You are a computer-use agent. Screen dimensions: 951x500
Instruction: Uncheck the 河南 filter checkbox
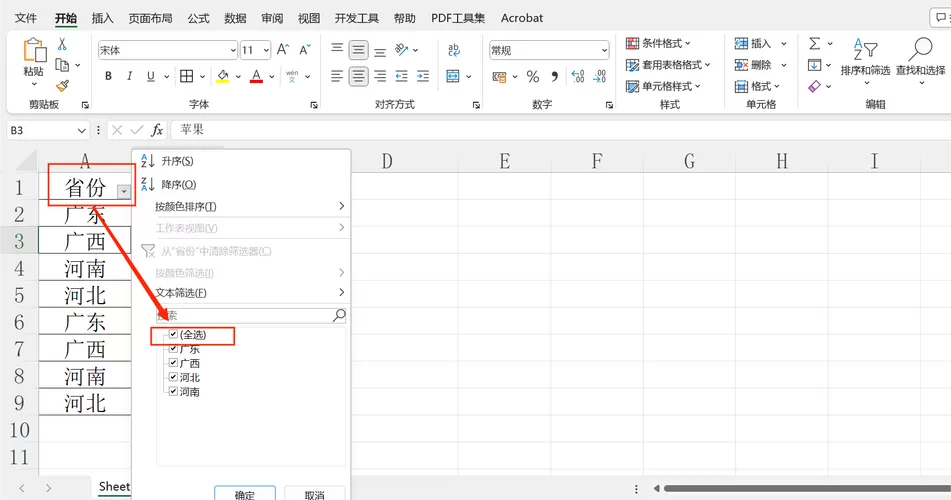pyautogui.click(x=173, y=391)
